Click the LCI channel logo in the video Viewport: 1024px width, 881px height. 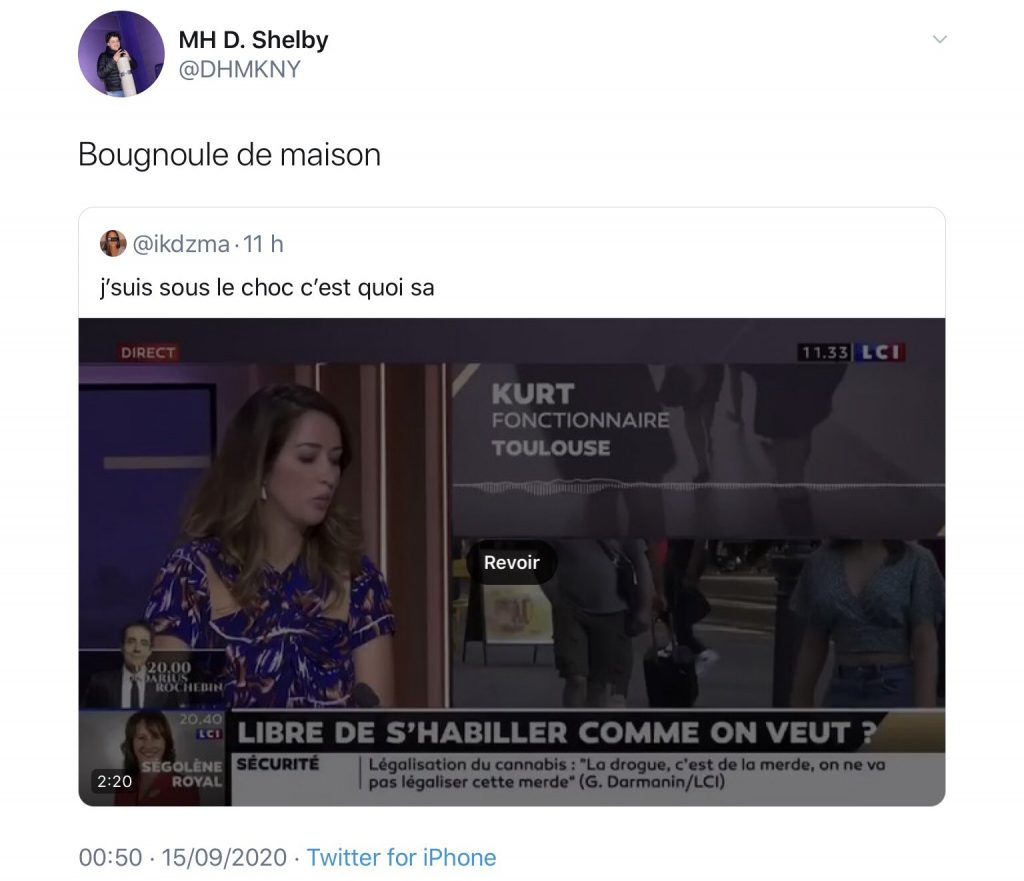879,353
